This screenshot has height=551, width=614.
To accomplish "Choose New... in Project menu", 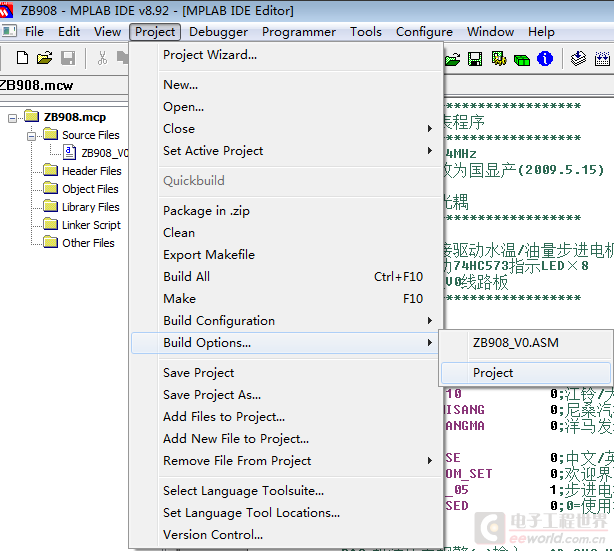I will point(286,85).
